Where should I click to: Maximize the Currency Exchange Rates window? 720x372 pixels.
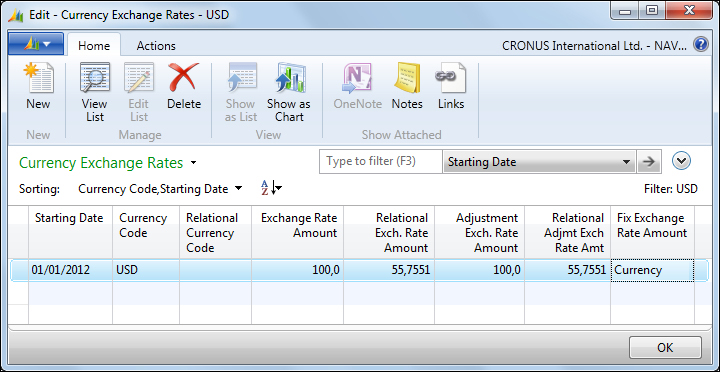coord(652,11)
